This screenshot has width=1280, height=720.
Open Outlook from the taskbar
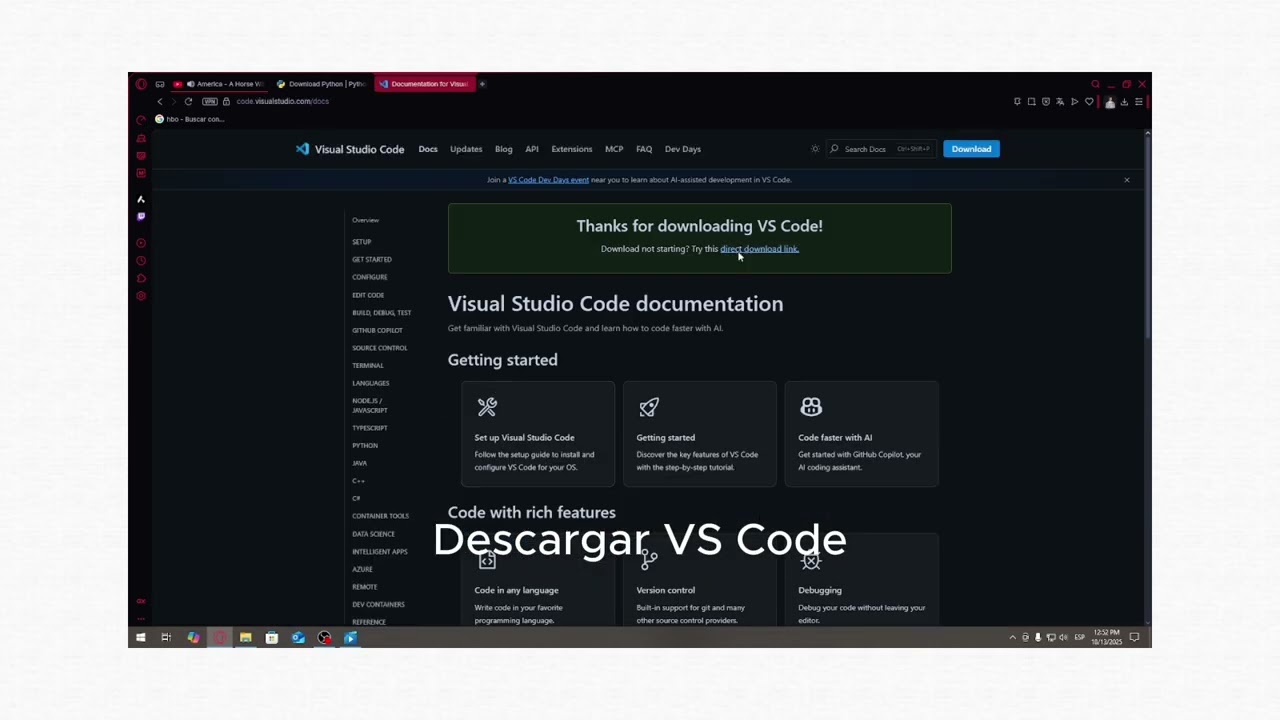coord(298,638)
